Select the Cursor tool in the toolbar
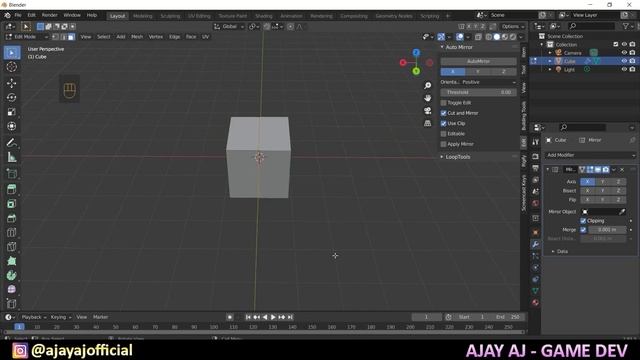The height and width of the screenshot is (360, 640). [11, 67]
